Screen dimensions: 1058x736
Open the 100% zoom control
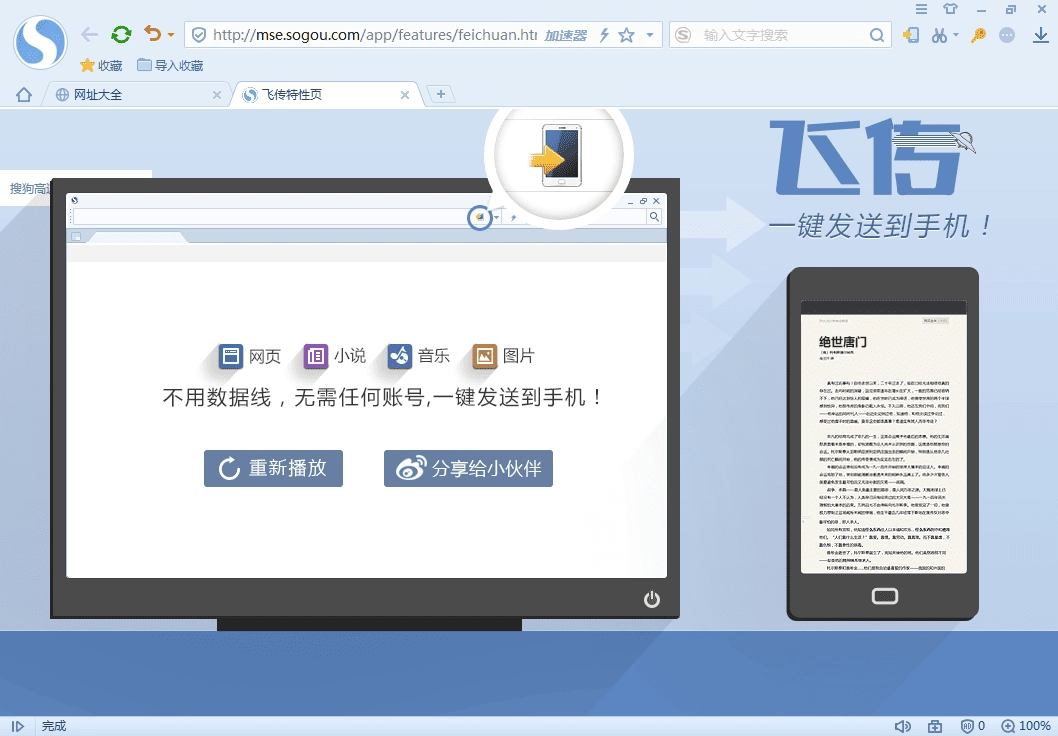[x=1025, y=726]
